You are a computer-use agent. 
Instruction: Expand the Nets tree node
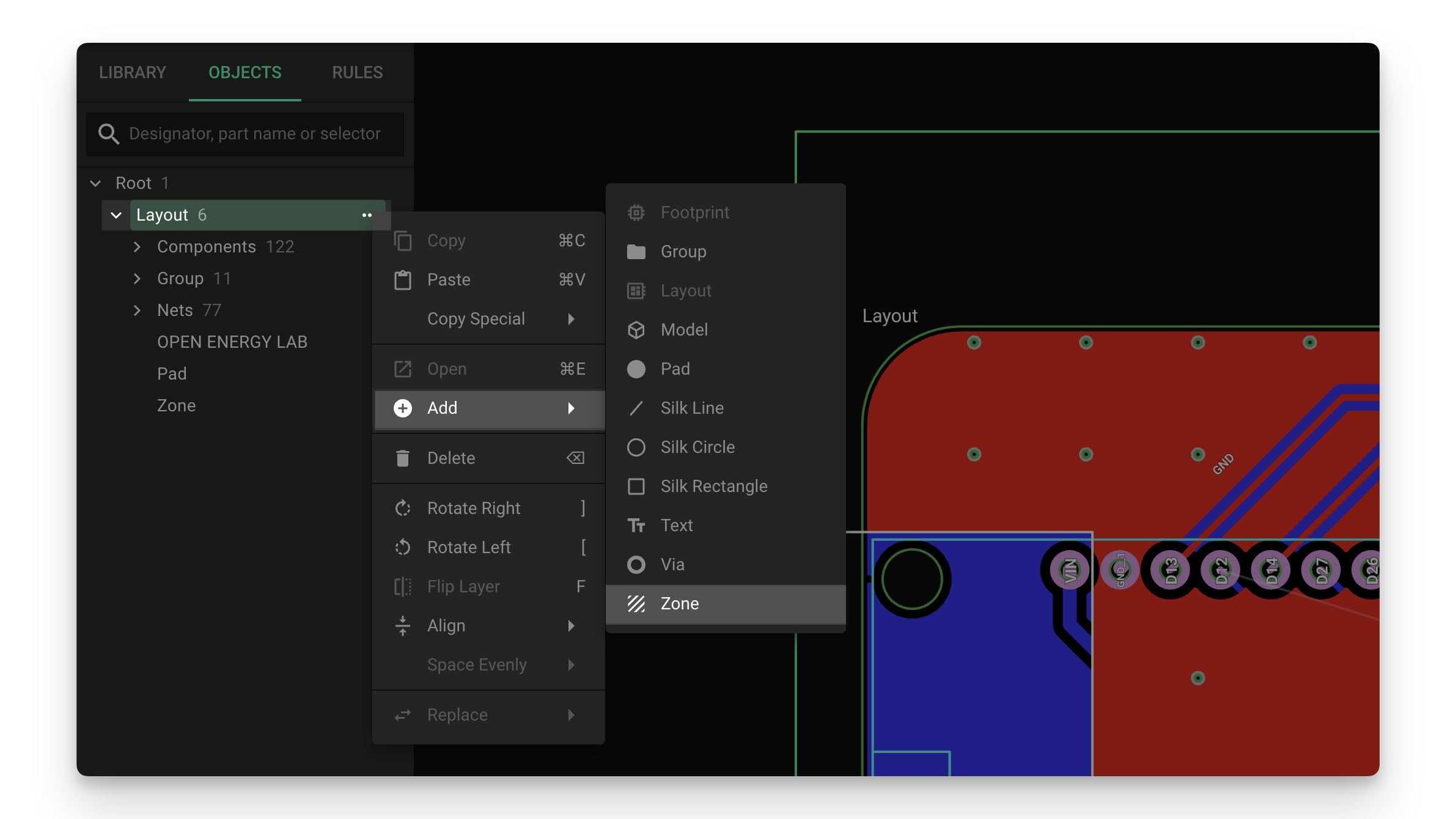coord(137,310)
